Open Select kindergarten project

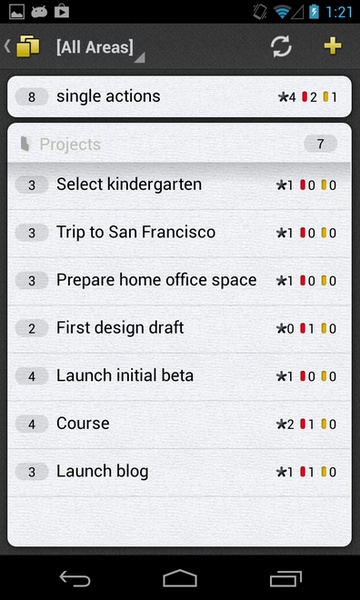[179, 186]
